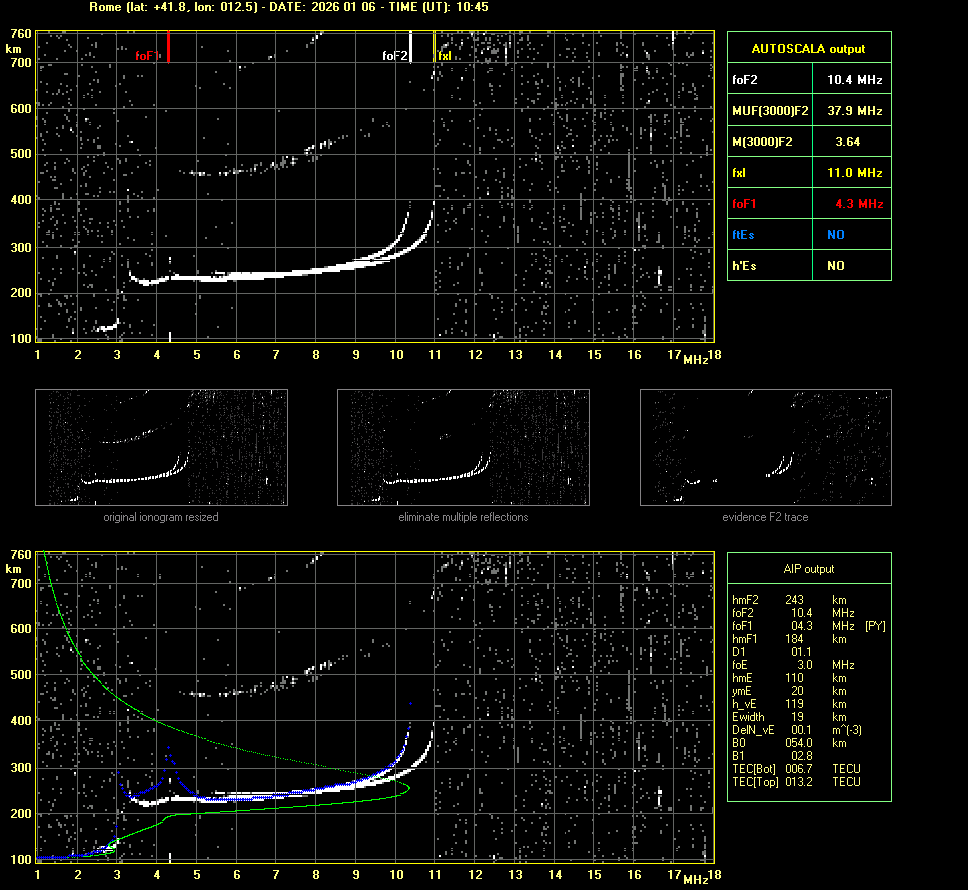Select the blue ftEs row label
Screen dimensions: 968x890
pos(747,234)
